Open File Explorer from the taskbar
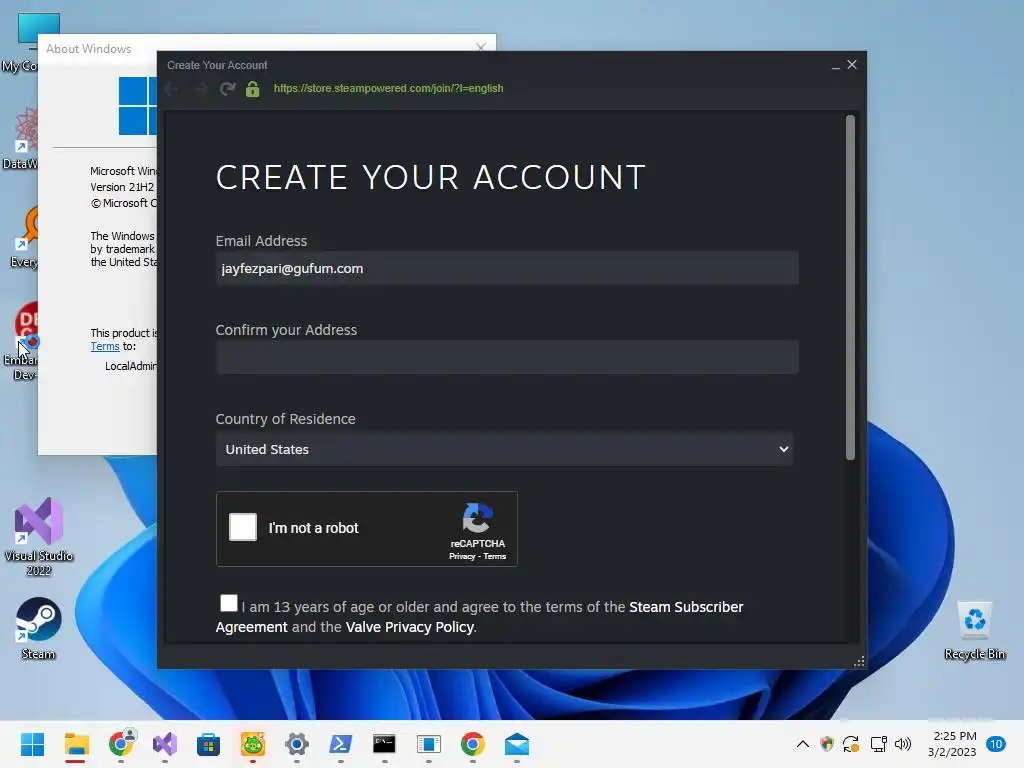1024x768 pixels. point(76,744)
